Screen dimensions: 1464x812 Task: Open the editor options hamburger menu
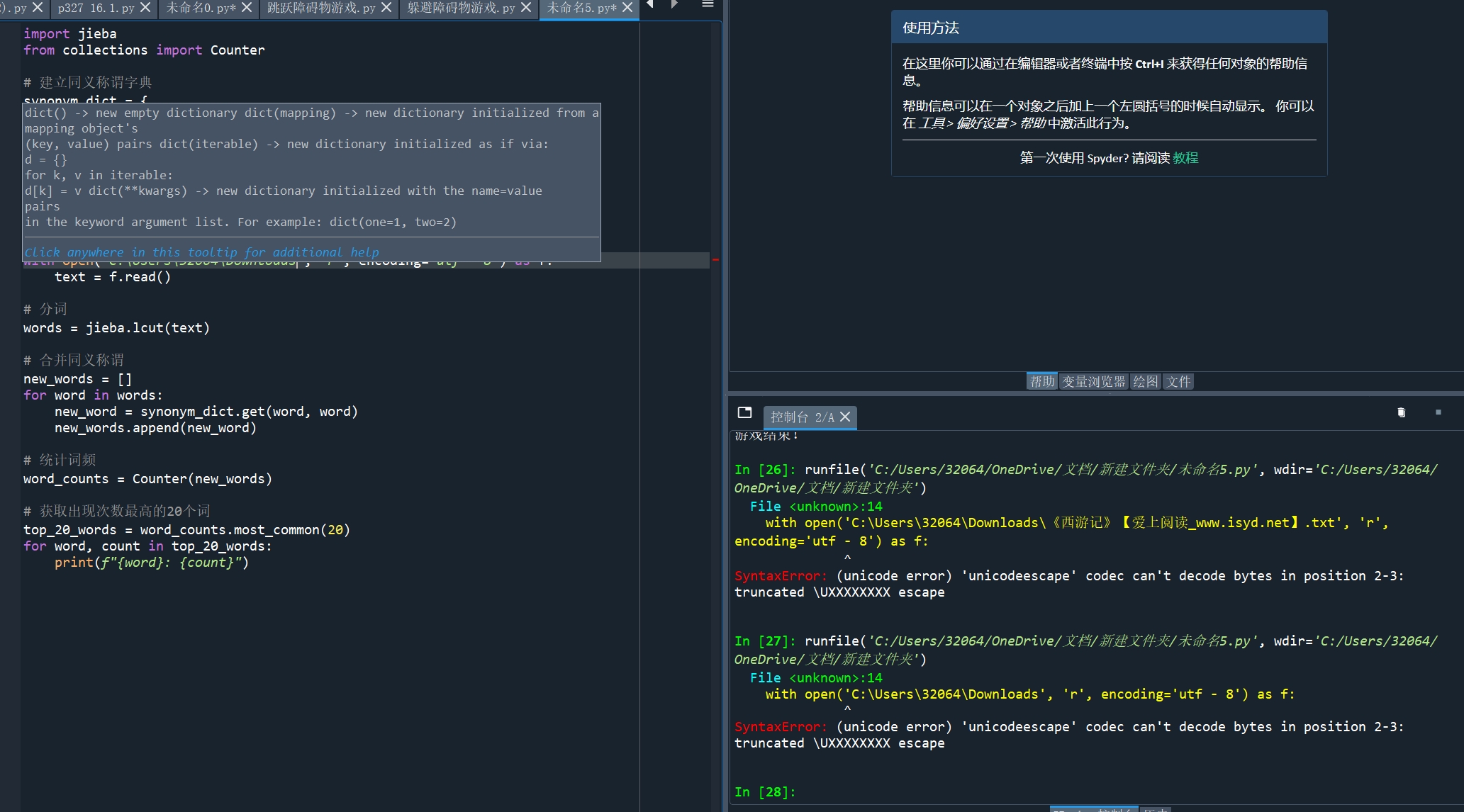point(707,5)
